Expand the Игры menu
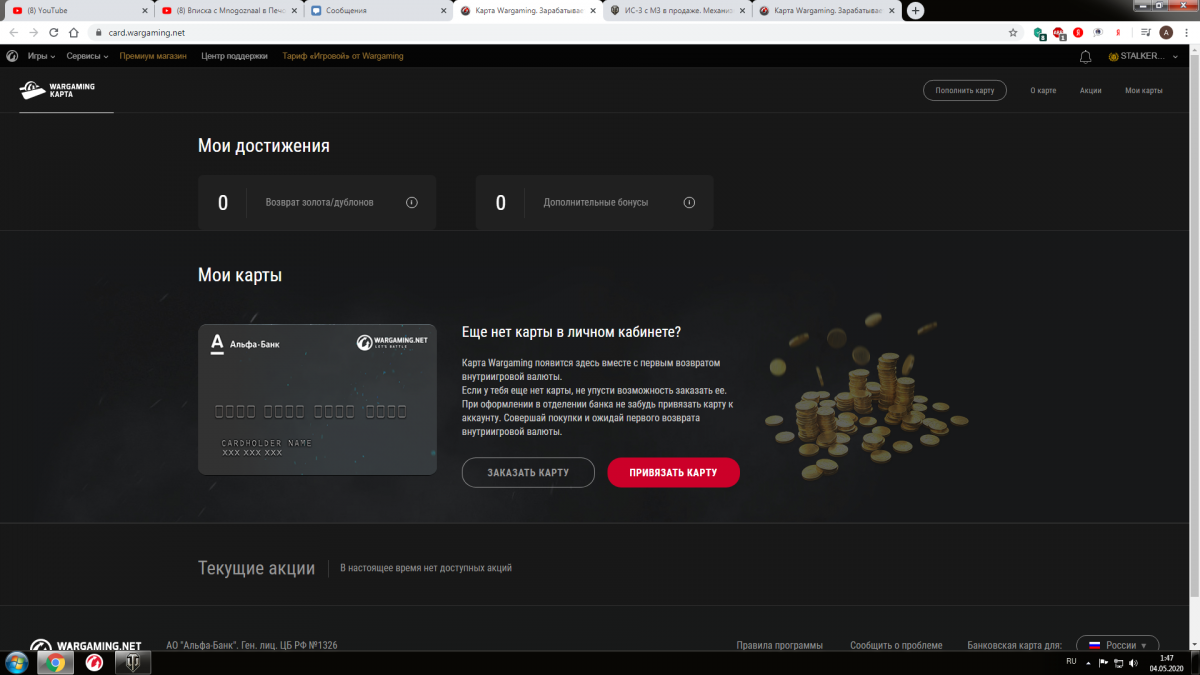The width and height of the screenshot is (1200, 675). point(41,56)
